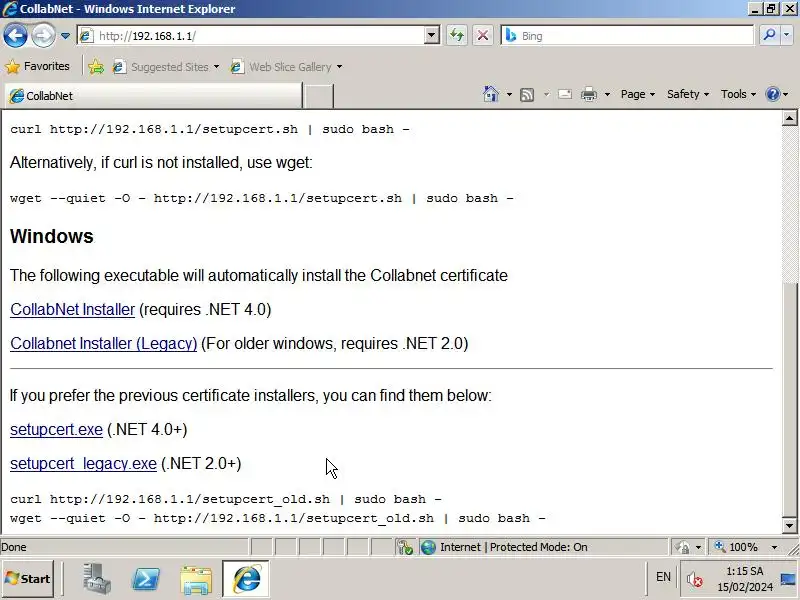Click the browser Back arrow button

tap(15, 36)
